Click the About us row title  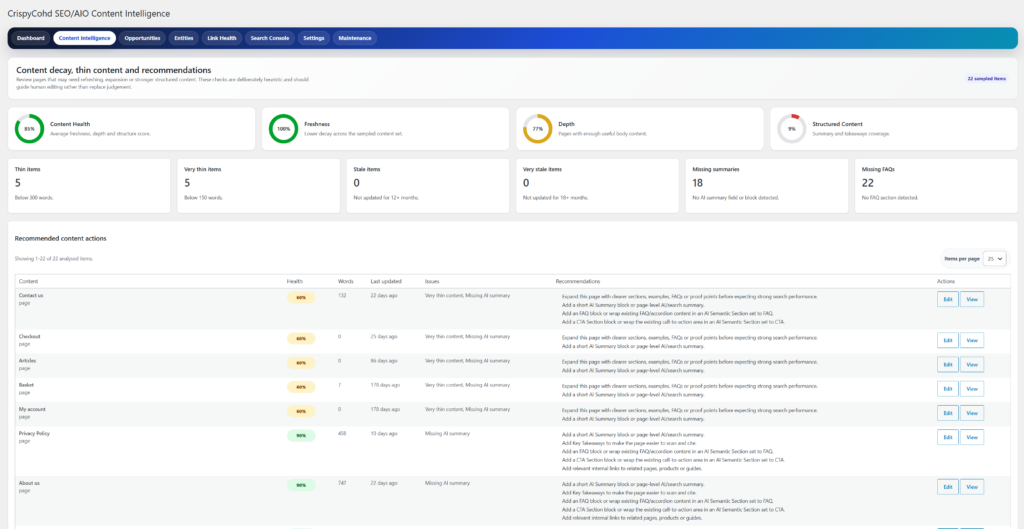(x=29, y=483)
